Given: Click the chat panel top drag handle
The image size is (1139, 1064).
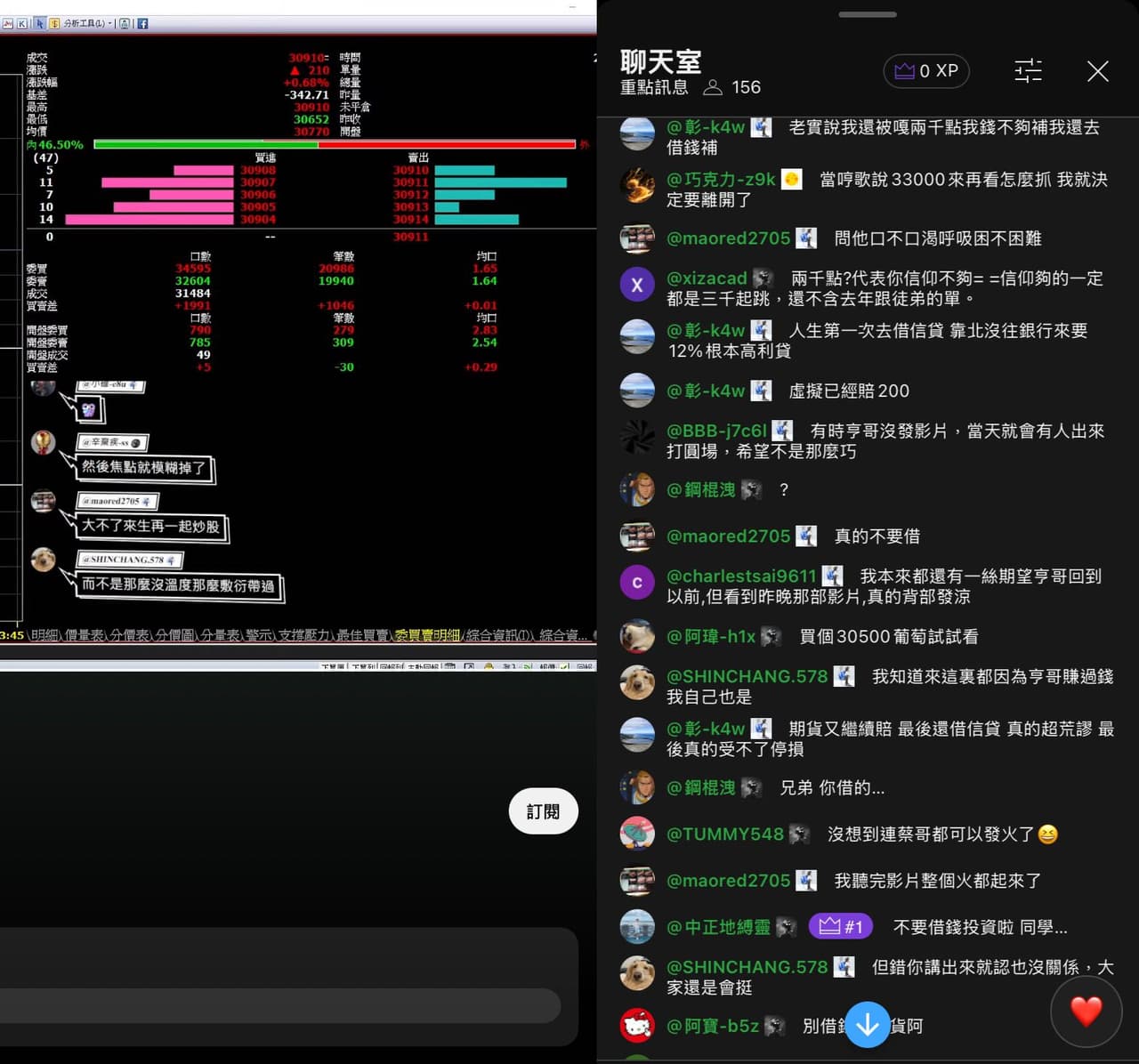Looking at the screenshot, I should point(868,14).
